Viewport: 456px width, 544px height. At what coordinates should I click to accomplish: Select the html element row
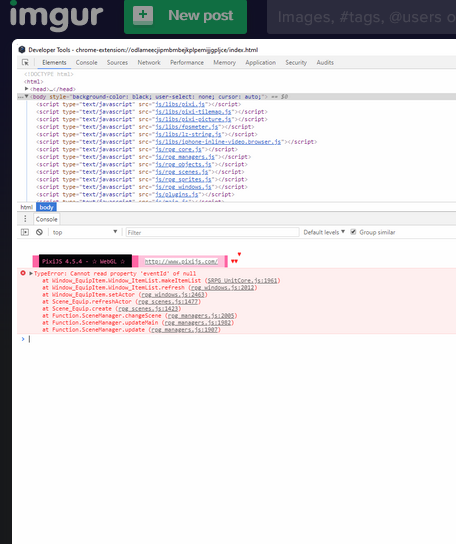point(34,82)
